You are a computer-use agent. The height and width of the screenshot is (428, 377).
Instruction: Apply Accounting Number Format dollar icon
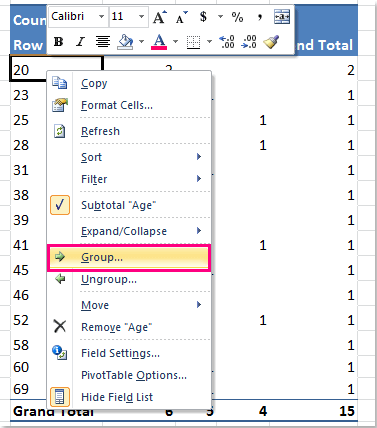coord(203,16)
